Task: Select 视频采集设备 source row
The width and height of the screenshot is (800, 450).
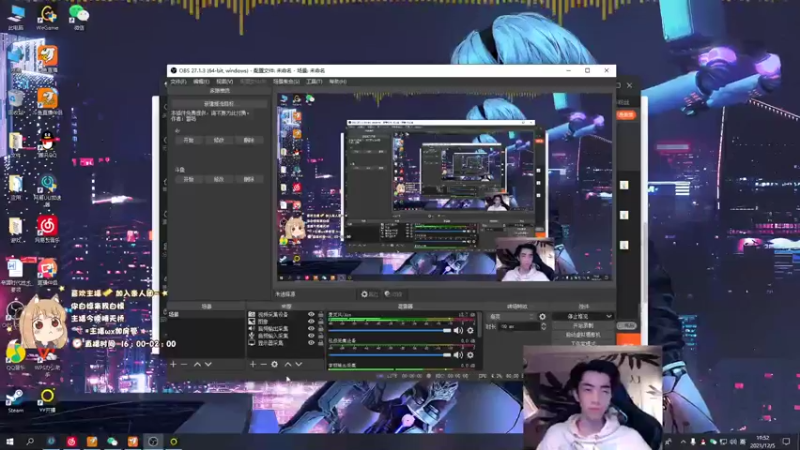Action: coord(286,315)
